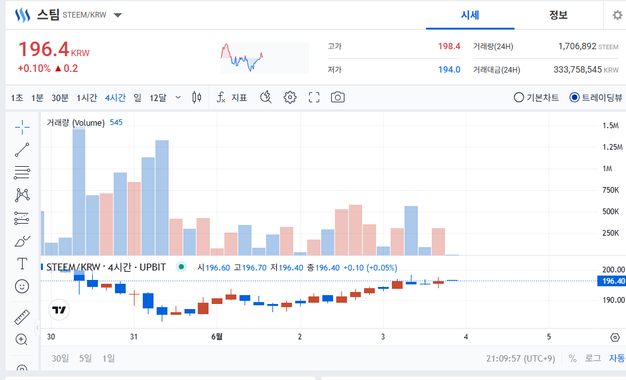Click the TradingView logo badge
Viewport: 626px width, 380px height.
click(x=59, y=310)
